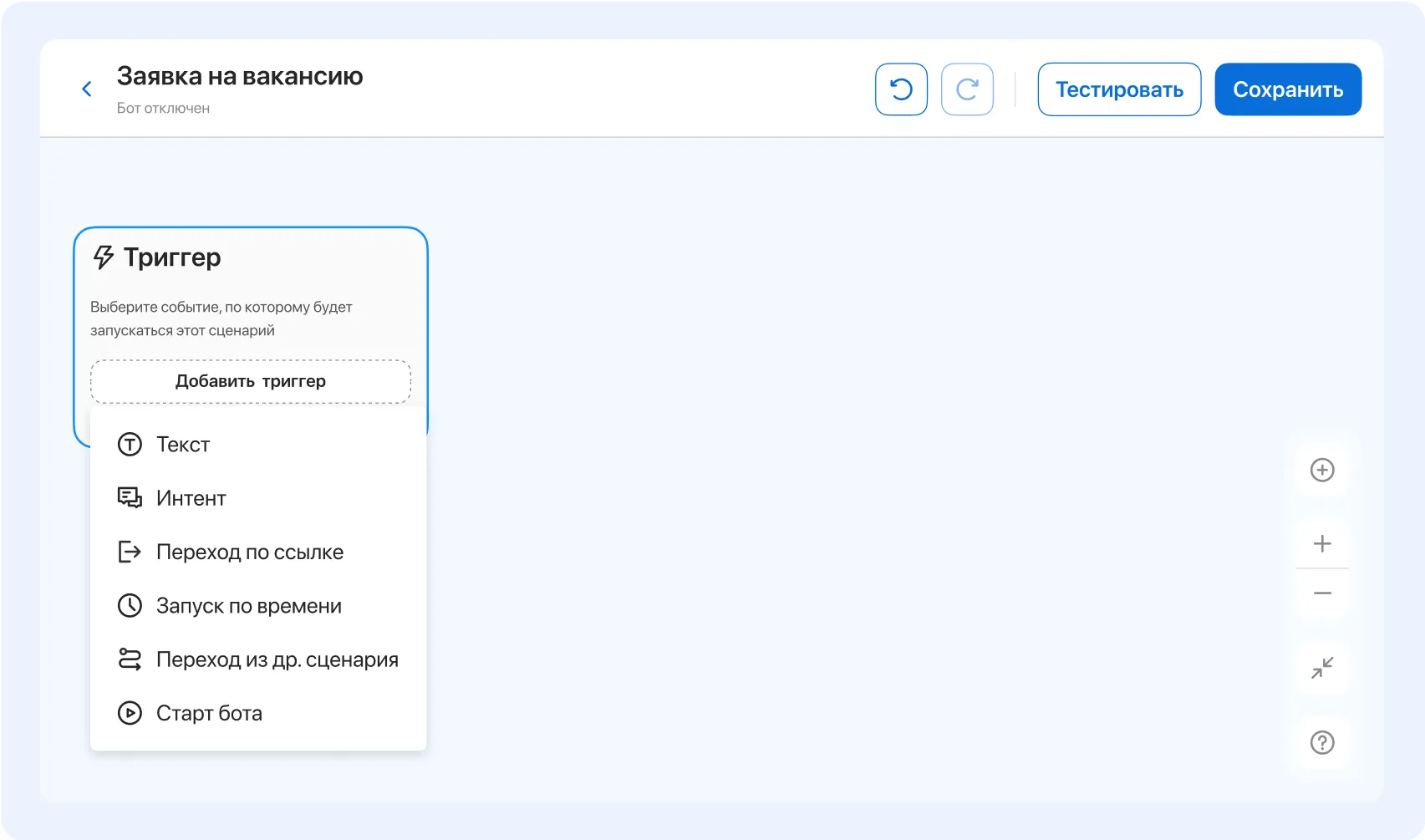Start testing with the Тестировать button
The height and width of the screenshot is (840, 1425).
1119,89
